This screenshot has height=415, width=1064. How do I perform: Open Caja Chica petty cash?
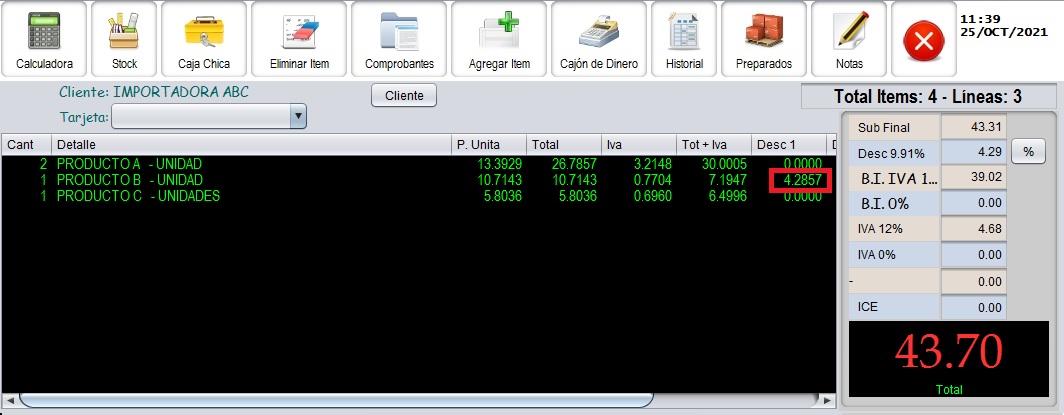204,40
